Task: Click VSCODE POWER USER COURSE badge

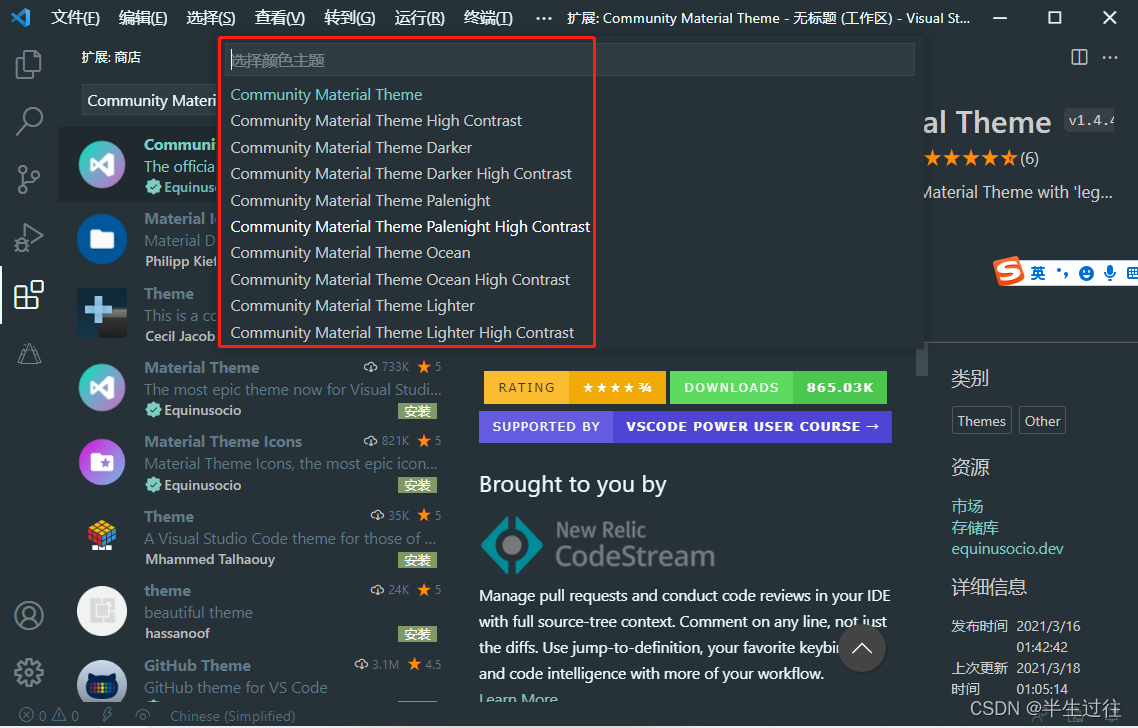Action: [x=685, y=427]
